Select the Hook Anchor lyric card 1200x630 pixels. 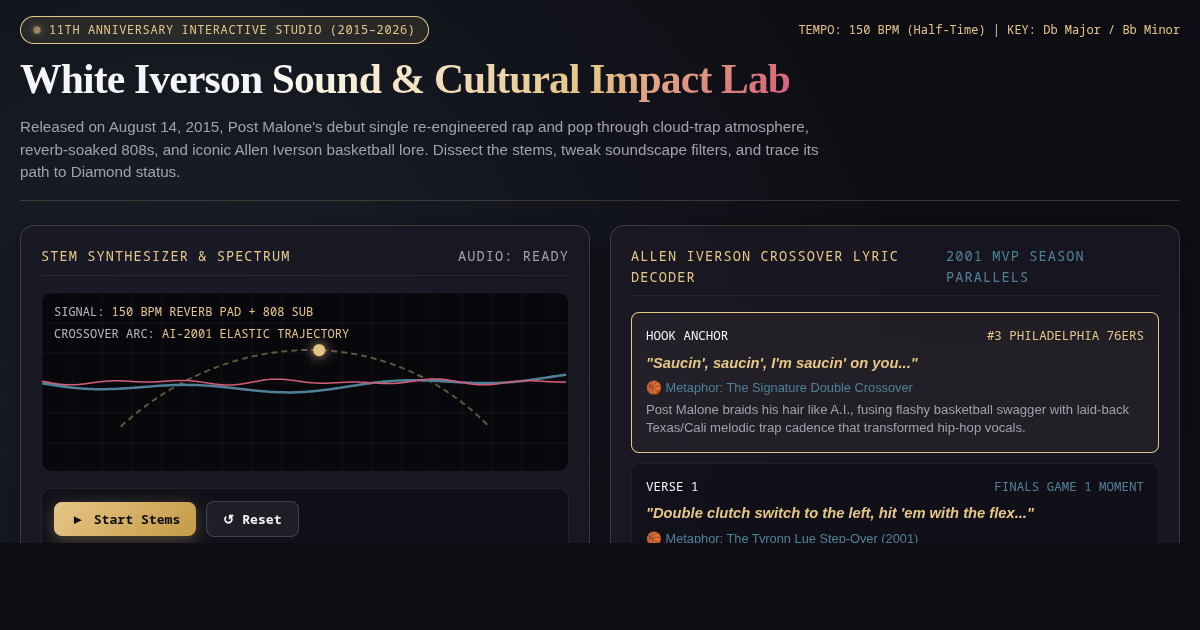[x=895, y=382]
